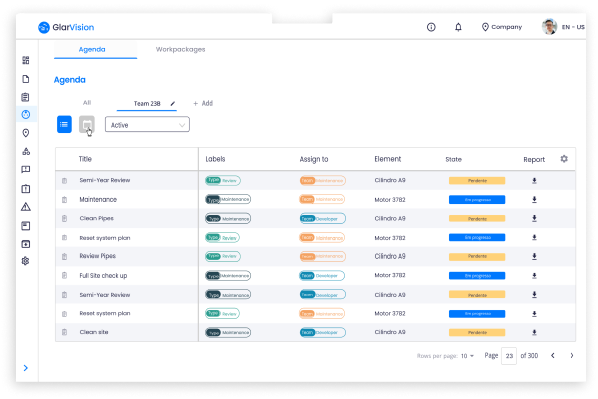Open the layout panel sidebar icon
Viewport: 598px width, 399px height.
click(x=26, y=226)
